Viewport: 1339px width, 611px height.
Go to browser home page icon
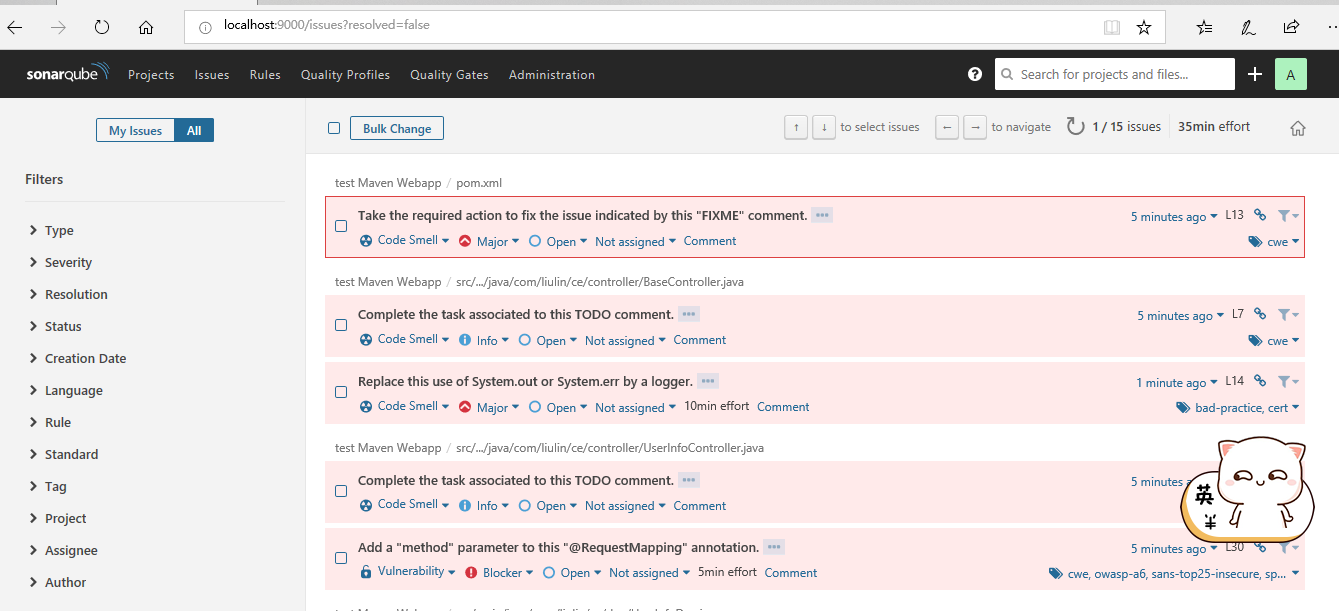click(146, 27)
